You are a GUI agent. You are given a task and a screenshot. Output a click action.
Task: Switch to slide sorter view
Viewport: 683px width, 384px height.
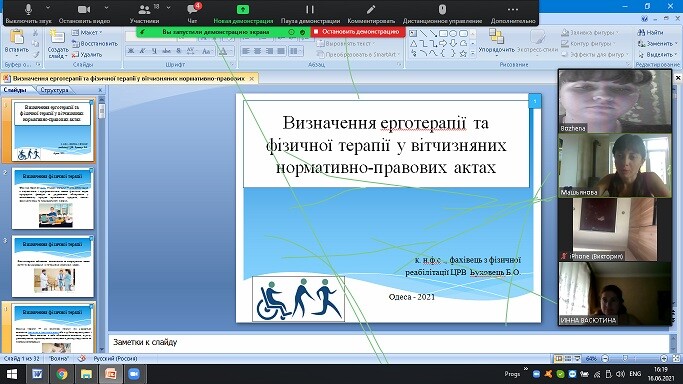[568, 359]
